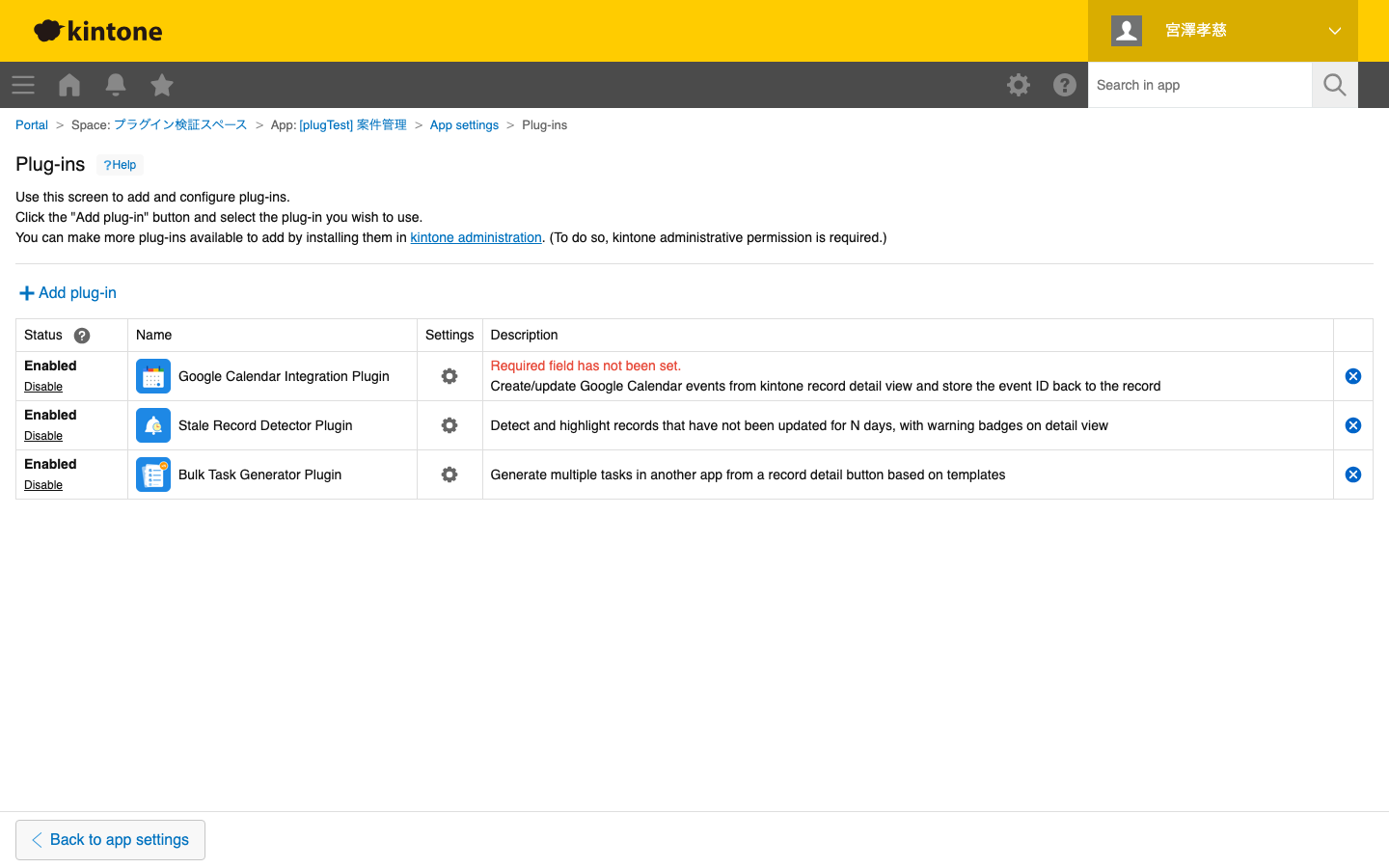The height and width of the screenshot is (868, 1389).
Task: Disable the Bulk Task Generator Plugin
Action: [x=43, y=485]
